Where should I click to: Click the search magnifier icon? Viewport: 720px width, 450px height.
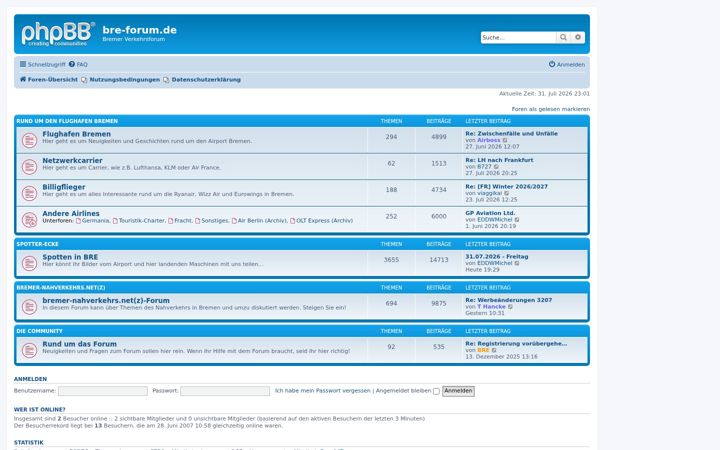tap(563, 37)
